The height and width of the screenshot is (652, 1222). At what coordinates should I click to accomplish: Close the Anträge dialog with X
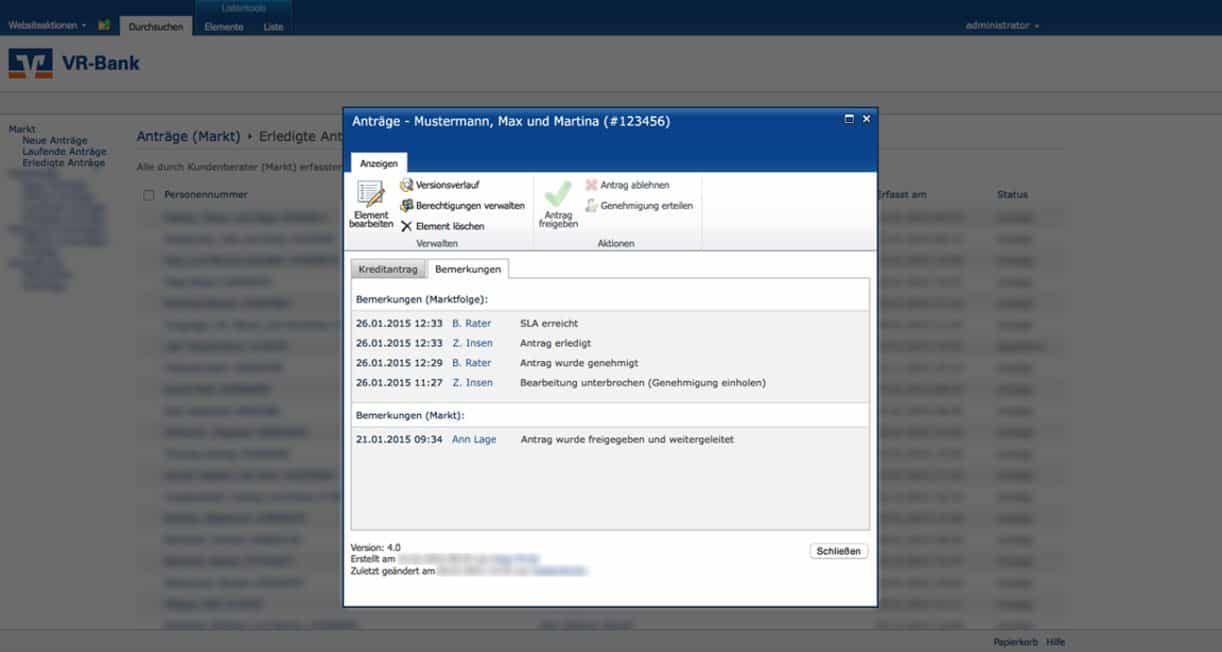866,119
